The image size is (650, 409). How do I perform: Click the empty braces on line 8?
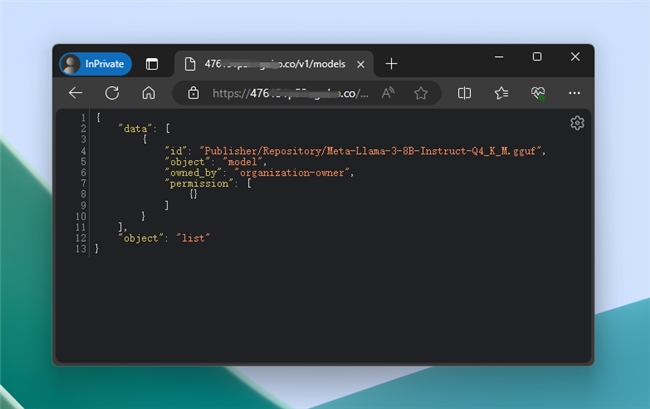193,194
